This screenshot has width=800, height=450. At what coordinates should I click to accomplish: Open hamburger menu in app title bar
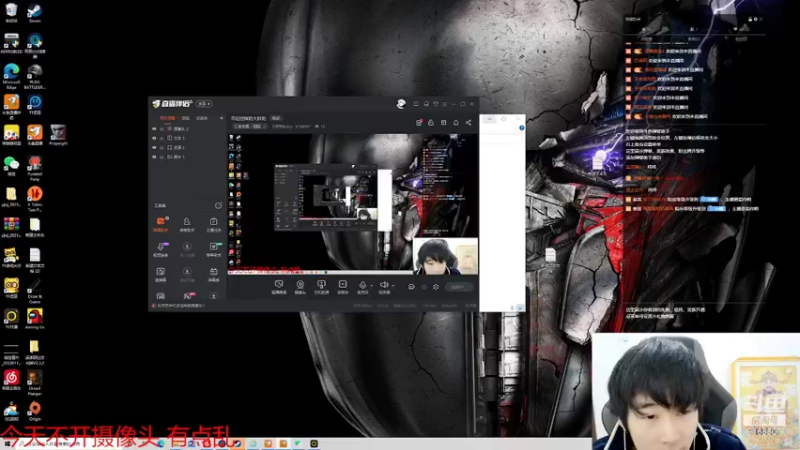pos(445,104)
